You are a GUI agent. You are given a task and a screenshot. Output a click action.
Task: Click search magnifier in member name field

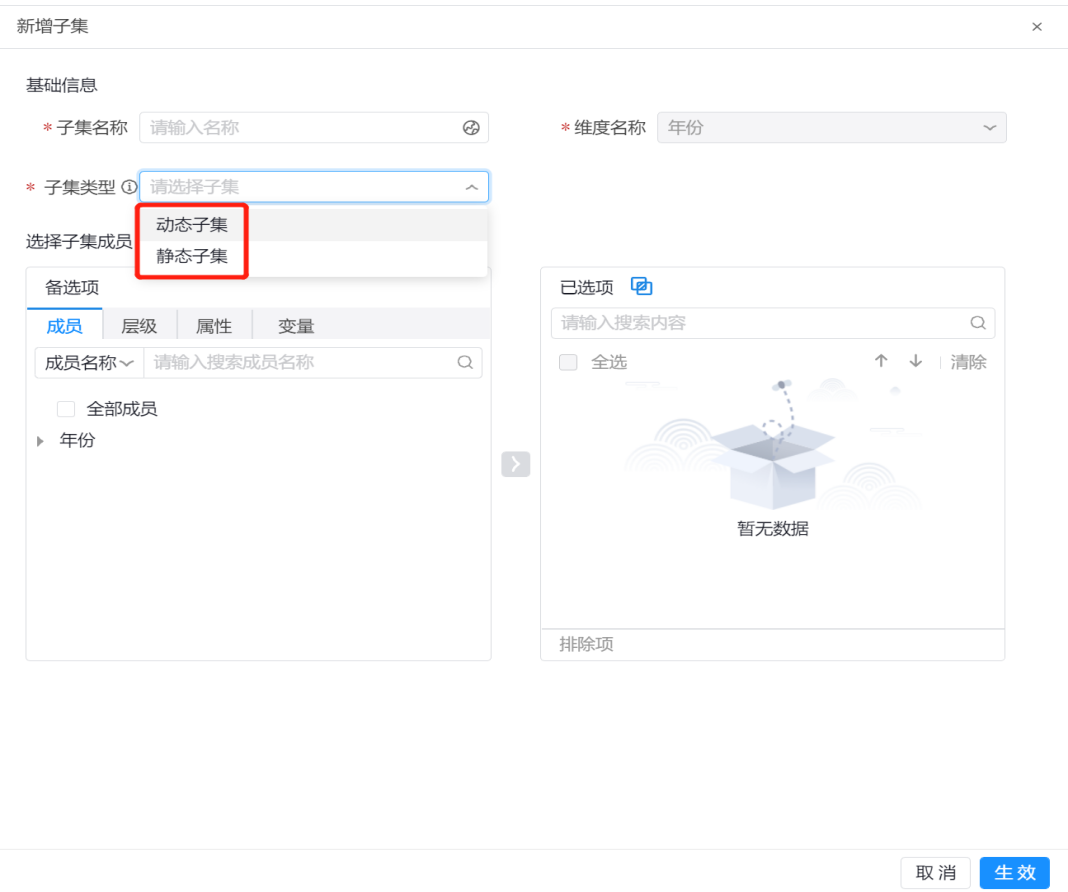pyautogui.click(x=465, y=363)
